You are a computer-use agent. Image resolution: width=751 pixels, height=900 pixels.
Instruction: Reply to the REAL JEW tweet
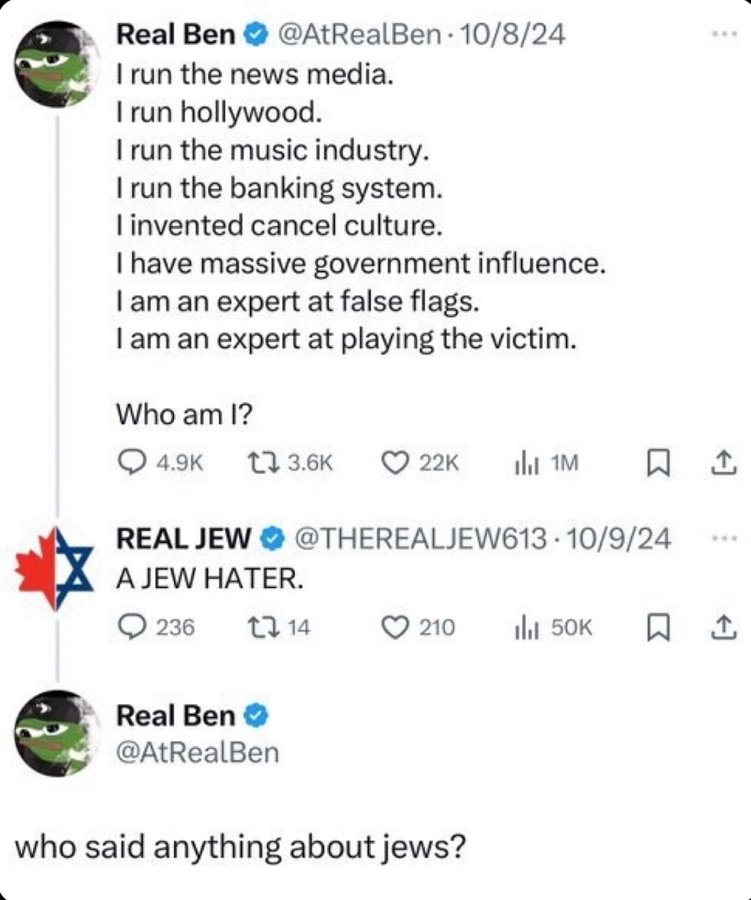156,627
